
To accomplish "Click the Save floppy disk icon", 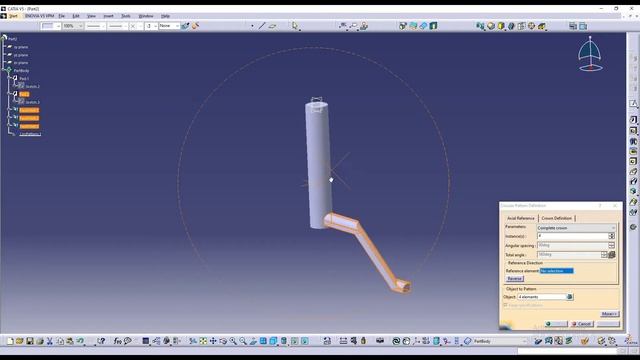I will coord(30,341).
